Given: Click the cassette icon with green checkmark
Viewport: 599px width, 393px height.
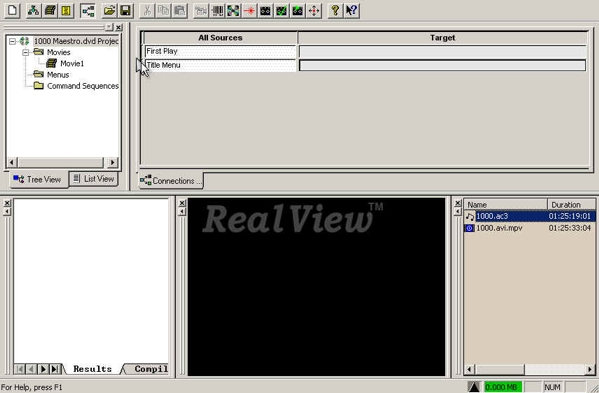Looking at the screenshot, I should [282, 10].
